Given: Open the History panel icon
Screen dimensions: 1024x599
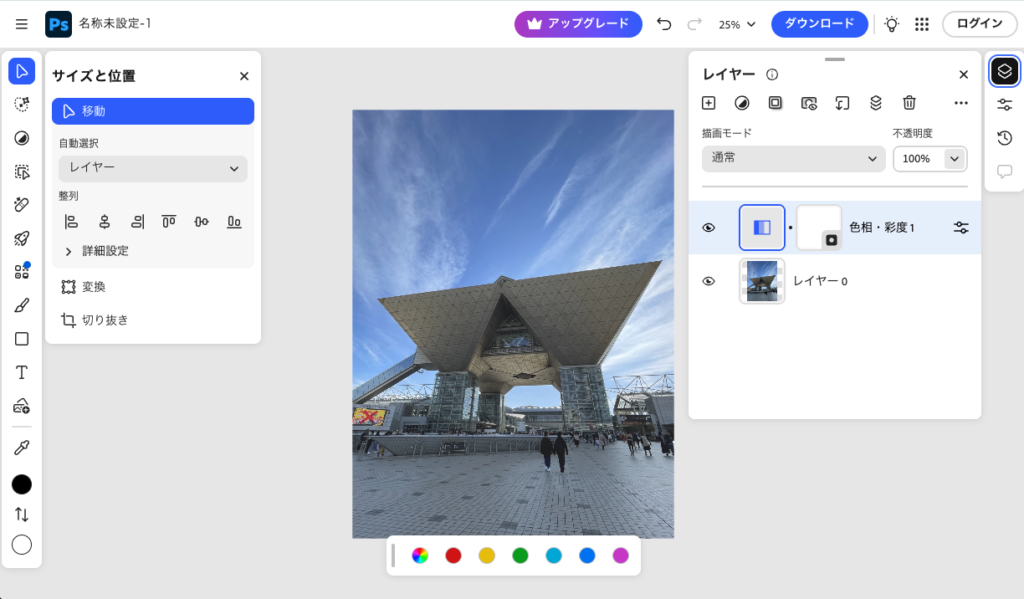Looking at the screenshot, I should tap(1004, 138).
